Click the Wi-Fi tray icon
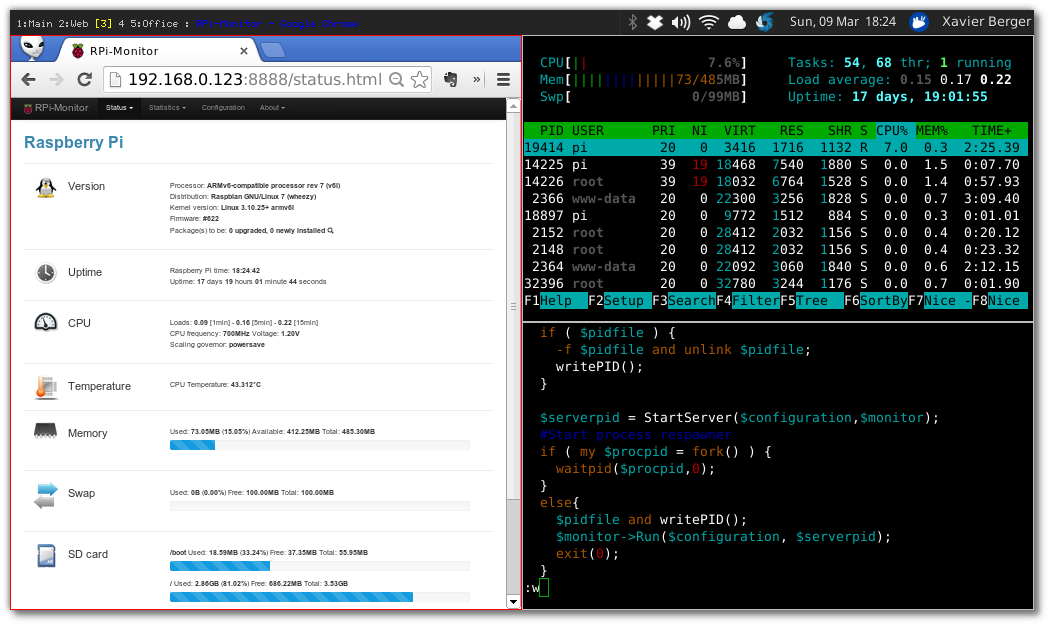Viewport: 1050px width, 626px height. [708, 23]
